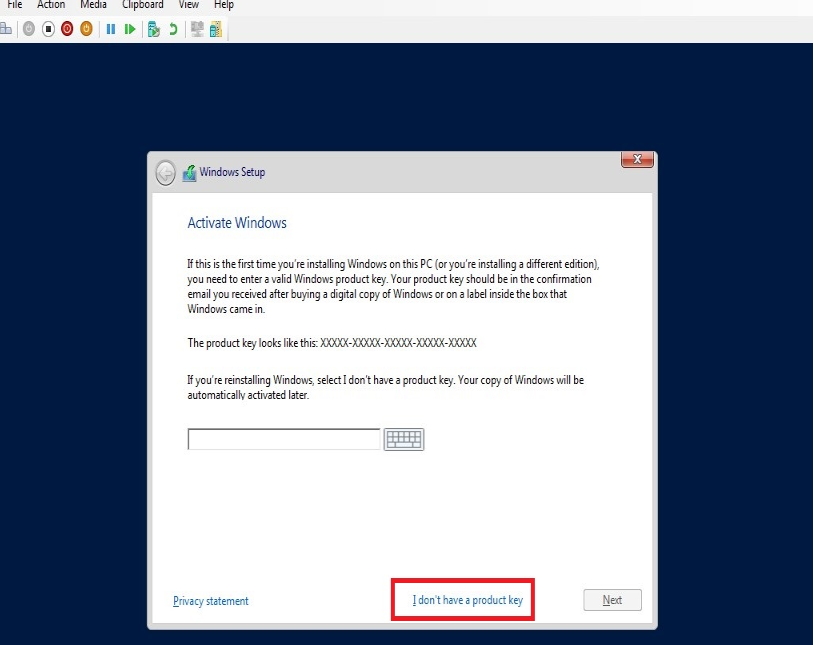Send Ctrl+Alt+Delete using the keyboard toolbar icon
The height and width of the screenshot is (645, 813).
pyautogui.click(x=6, y=29)
